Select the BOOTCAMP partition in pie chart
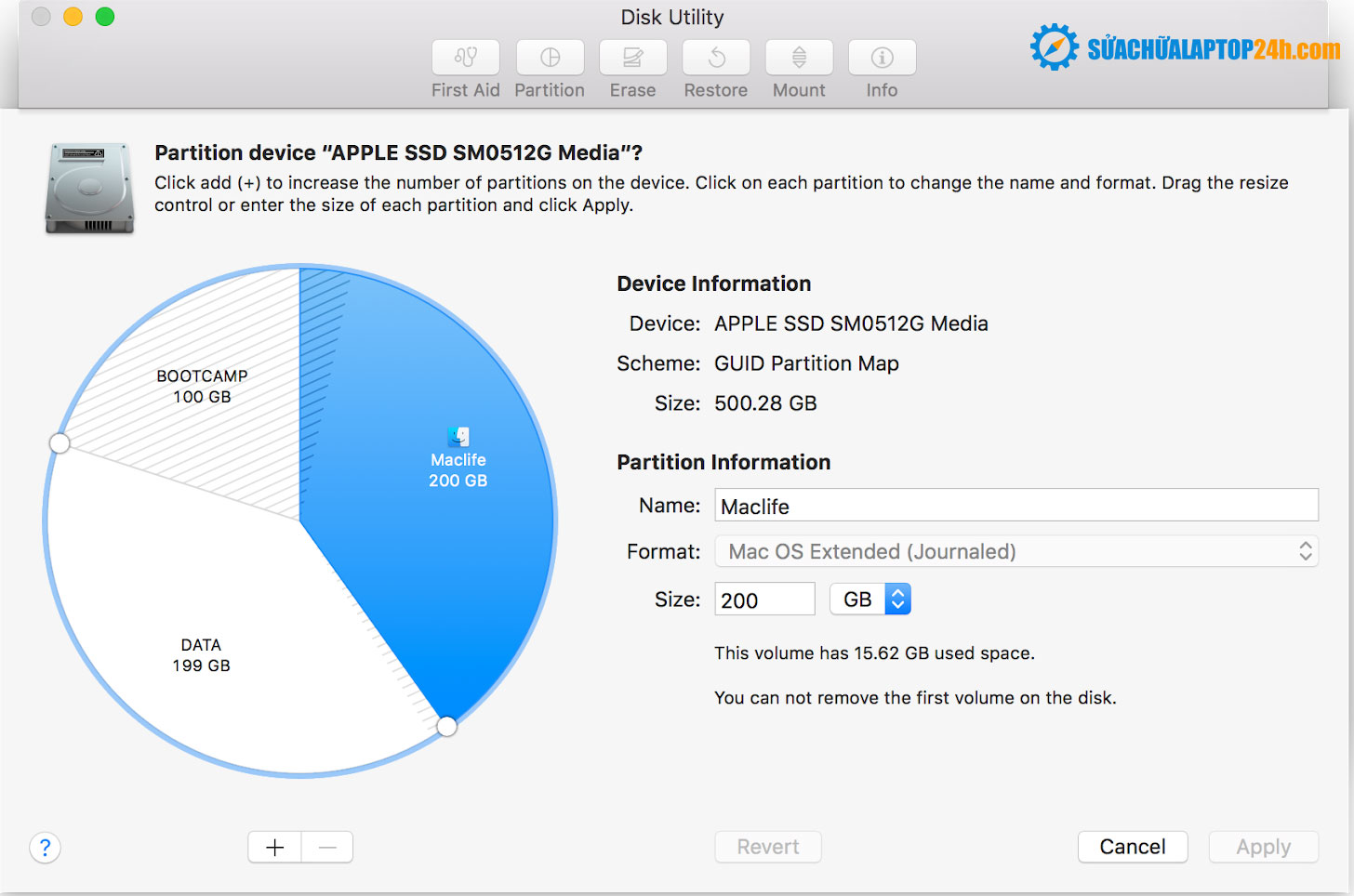Image resolution: width=1354 pixels, height=896 pixels. click(x=202, y=388)
